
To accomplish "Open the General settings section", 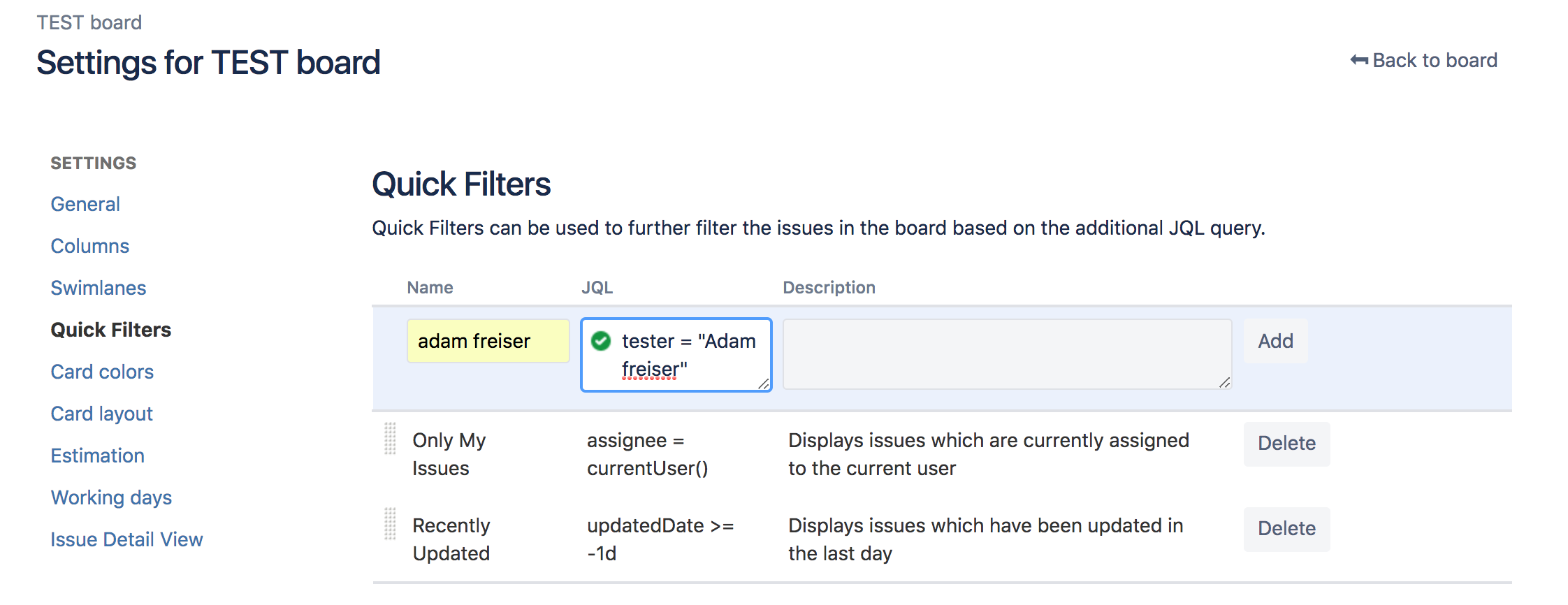I will coord(85,204).
